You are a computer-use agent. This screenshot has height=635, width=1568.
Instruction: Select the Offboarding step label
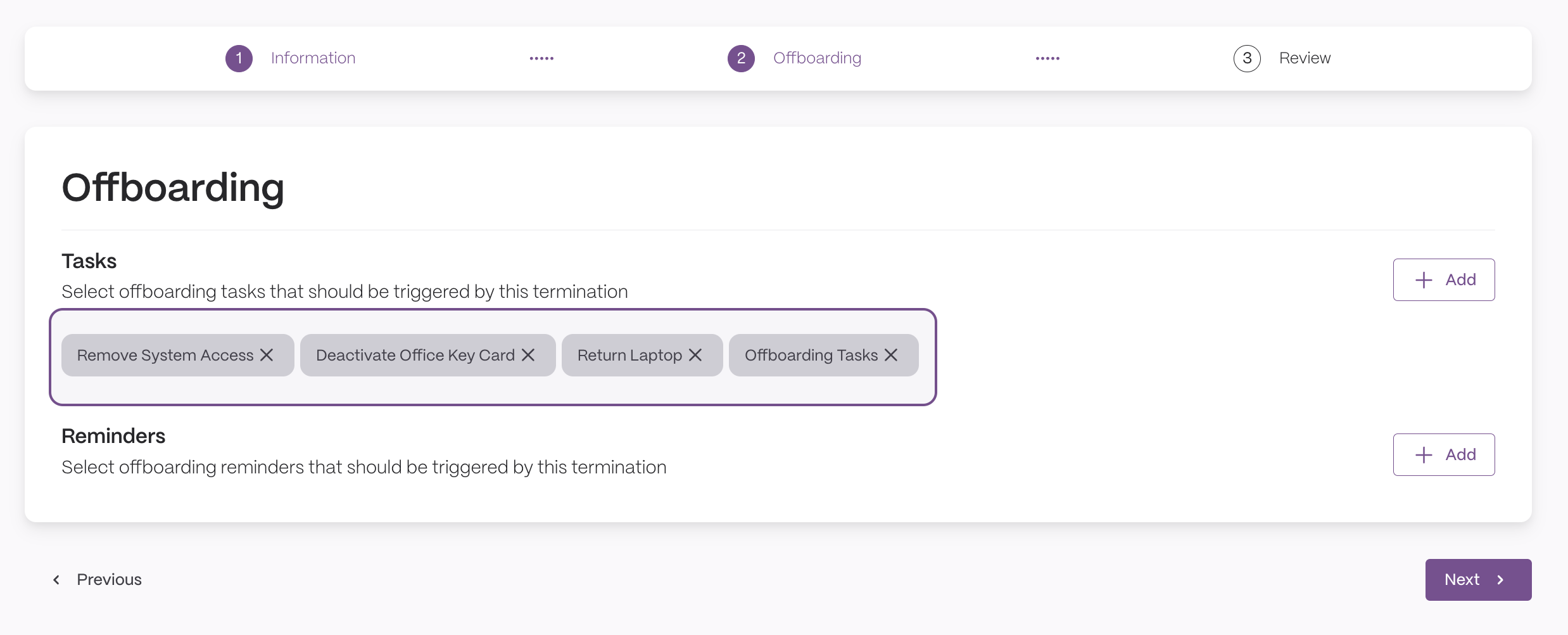pyautogui.click(x=817, y=58)
